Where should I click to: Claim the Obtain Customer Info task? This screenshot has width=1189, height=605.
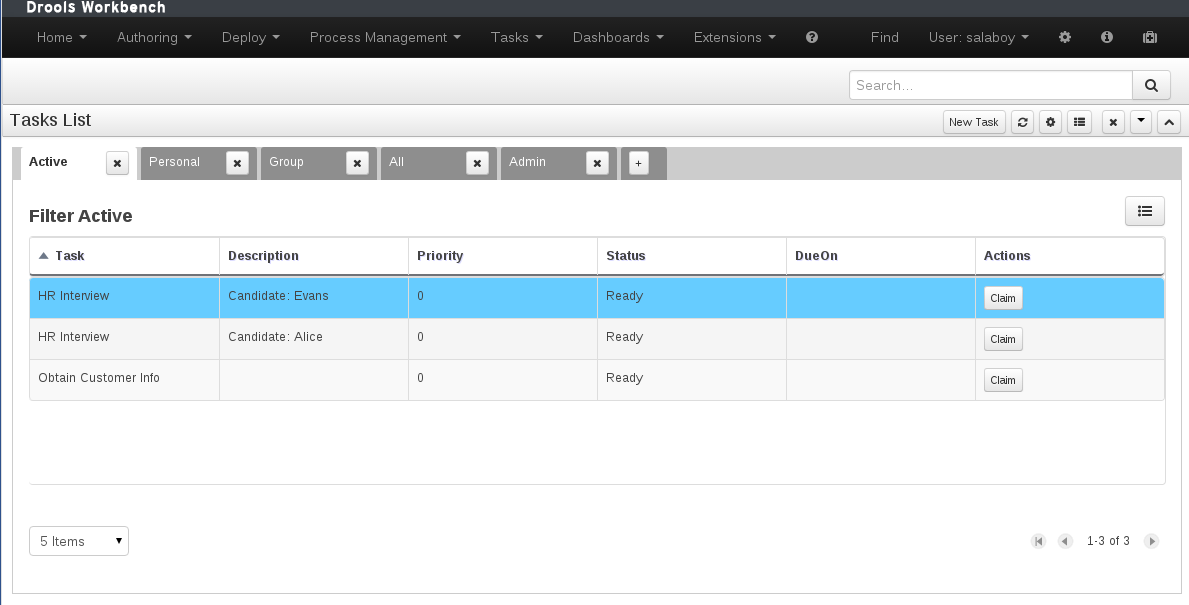1003,380
